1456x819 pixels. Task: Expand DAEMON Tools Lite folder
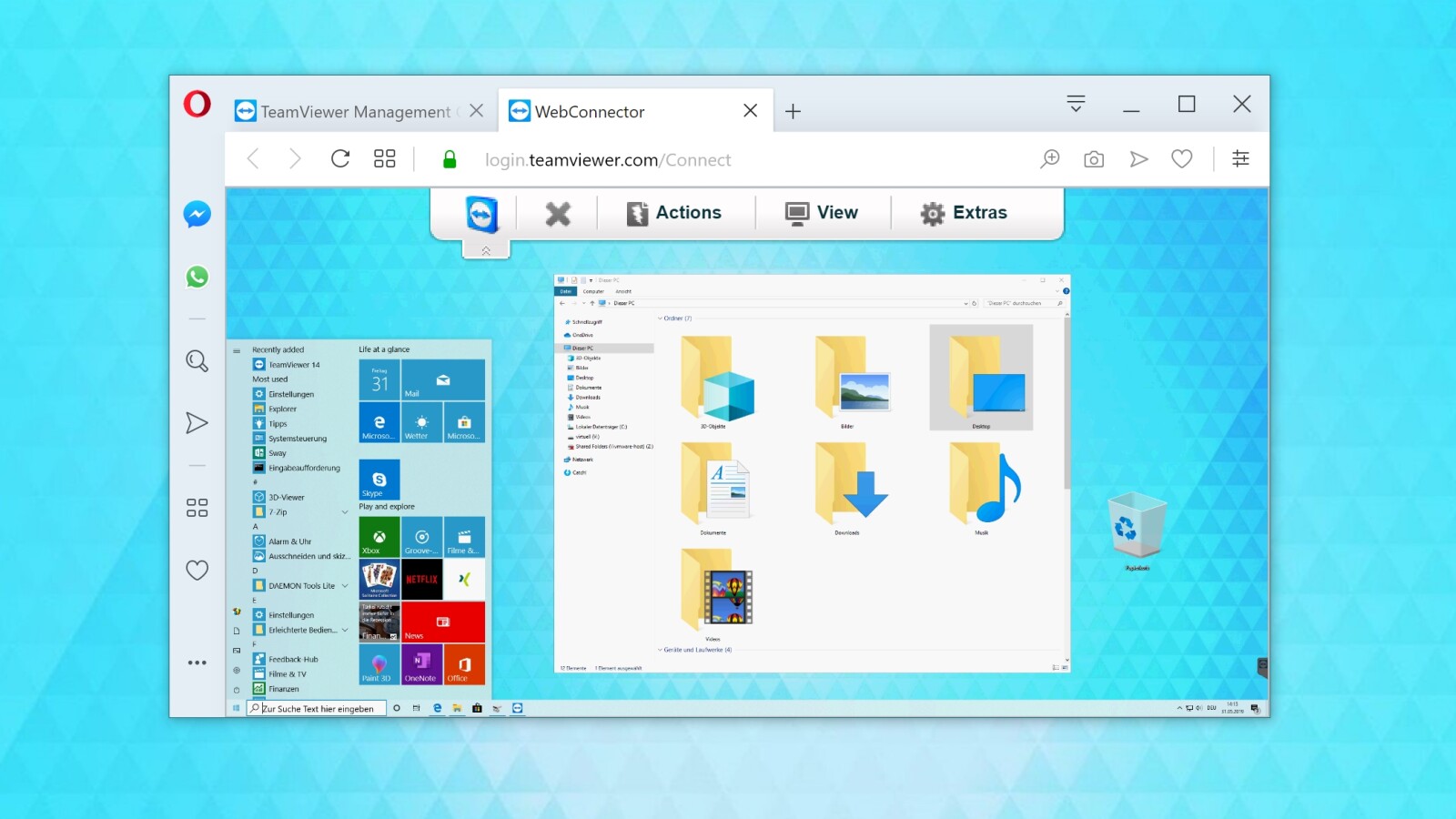point(345,586)
